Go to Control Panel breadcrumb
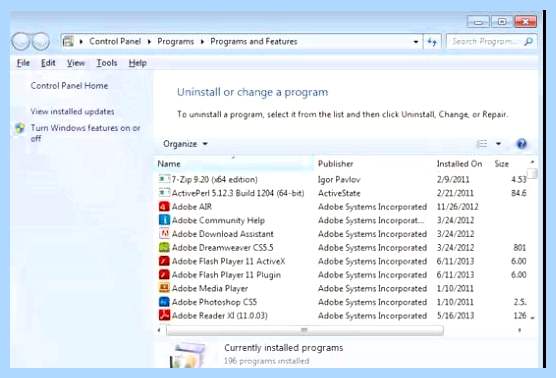 coord(115,41)
